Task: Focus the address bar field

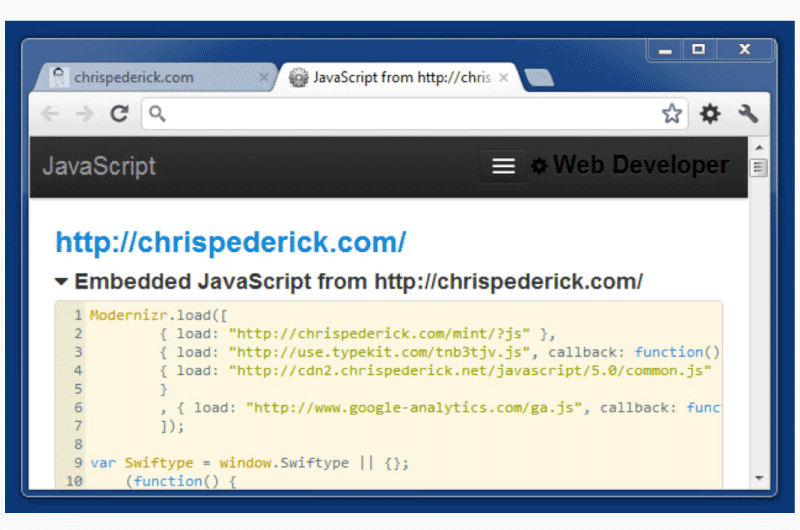Action: tap(414, 113)
